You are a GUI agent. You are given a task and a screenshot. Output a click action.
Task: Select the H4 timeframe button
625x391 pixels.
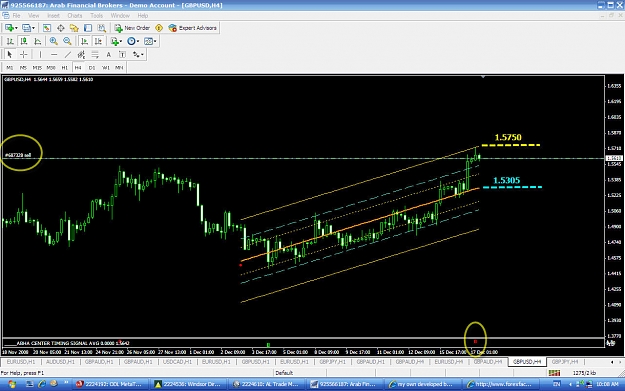(78, 68)
